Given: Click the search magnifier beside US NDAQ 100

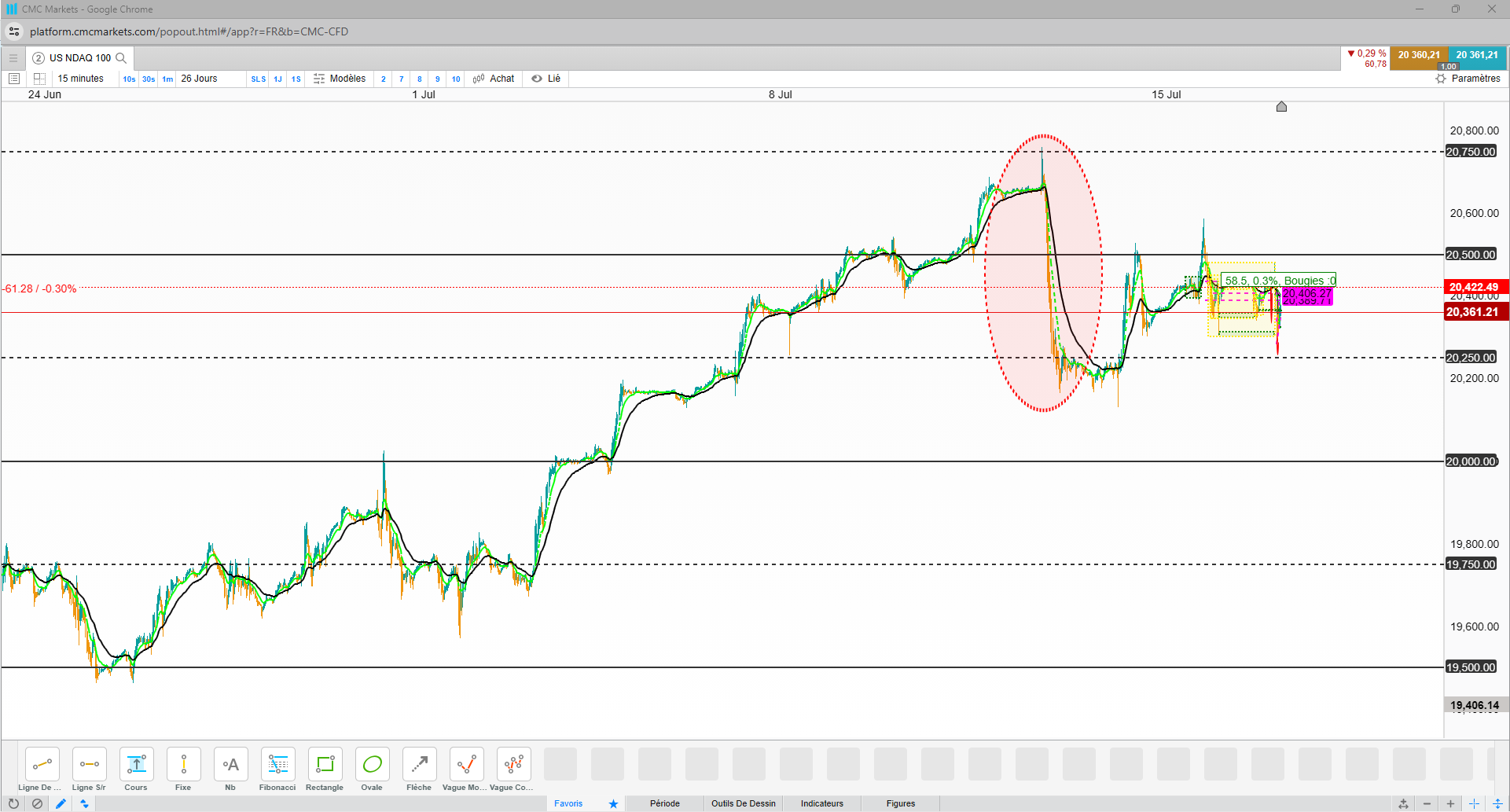Looking at the screenshot, I should point(121,58).
